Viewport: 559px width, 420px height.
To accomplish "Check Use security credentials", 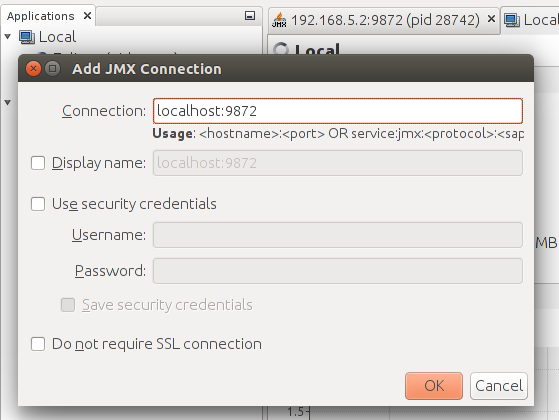I will click(38, 204).
